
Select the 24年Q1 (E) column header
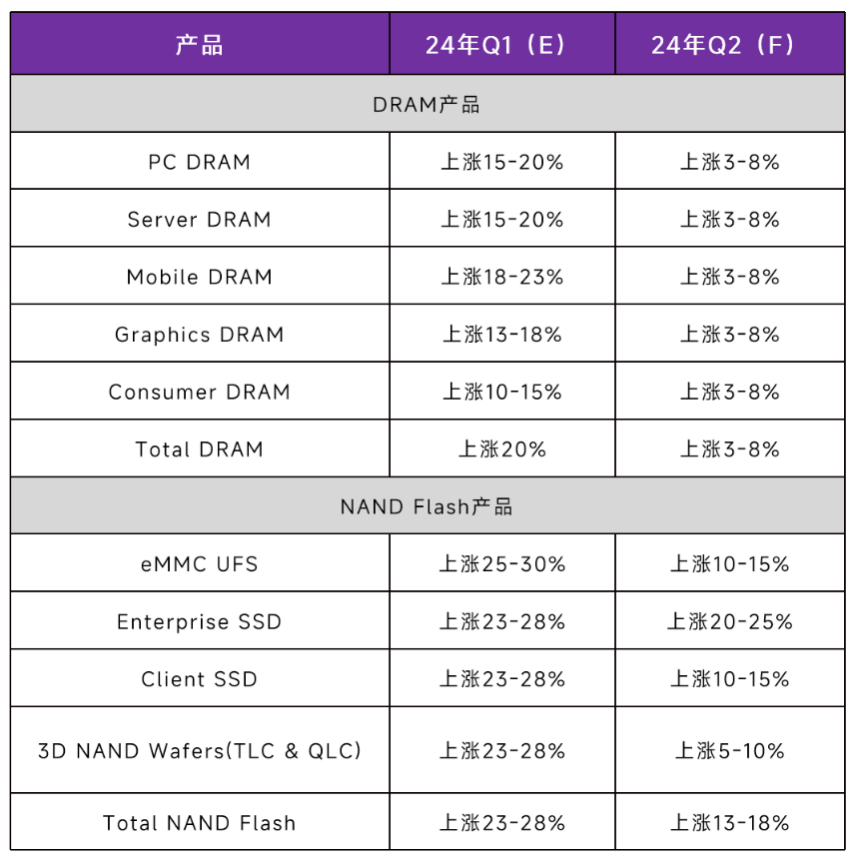click(502, 45)
